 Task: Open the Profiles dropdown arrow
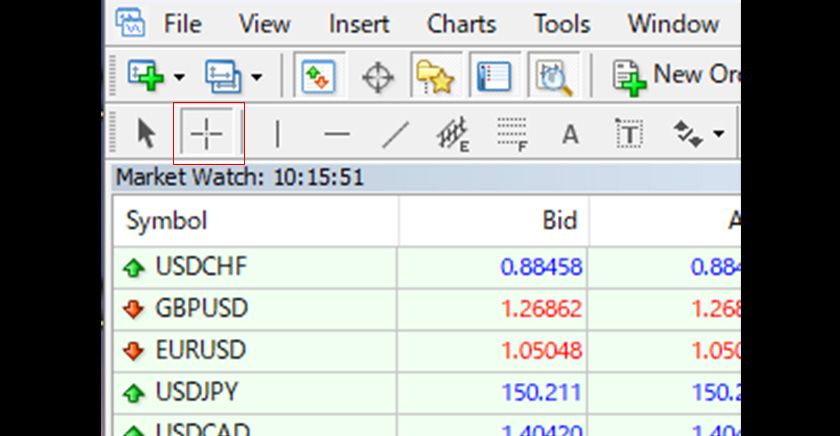coord(257,77)
